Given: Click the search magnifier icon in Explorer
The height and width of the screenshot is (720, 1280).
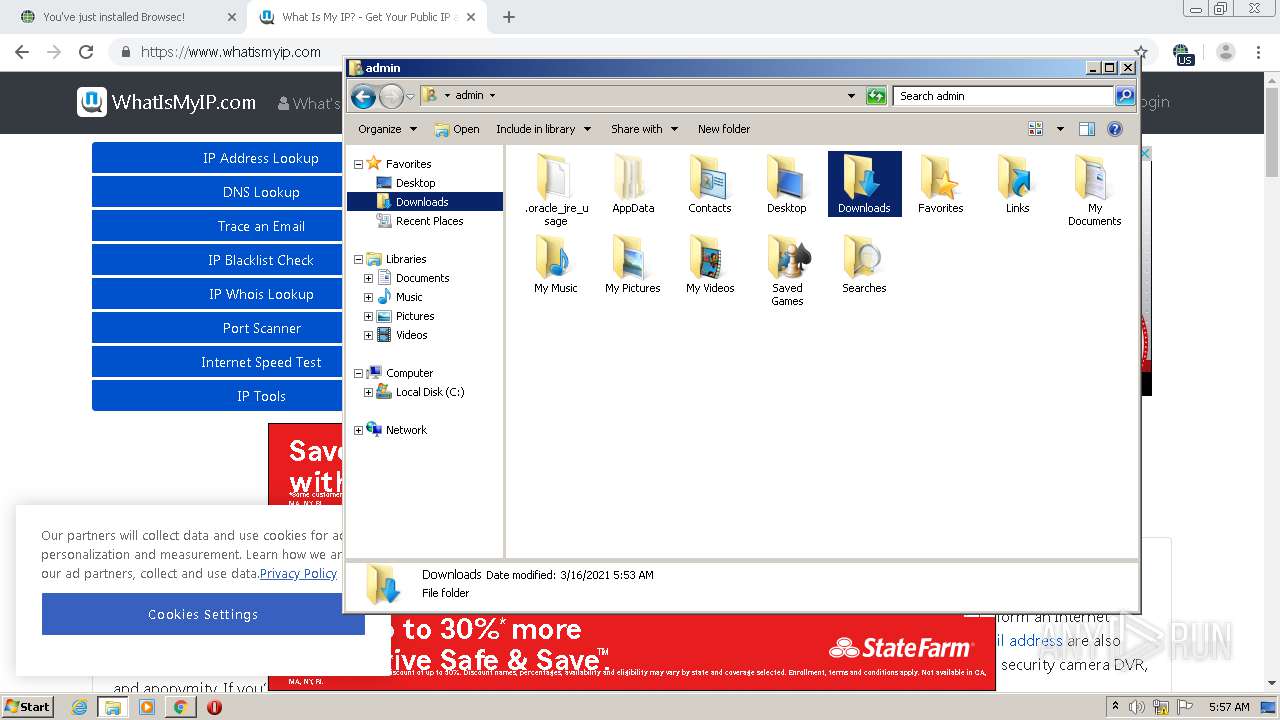Looking at the screenshot, I should (1125, 96).
